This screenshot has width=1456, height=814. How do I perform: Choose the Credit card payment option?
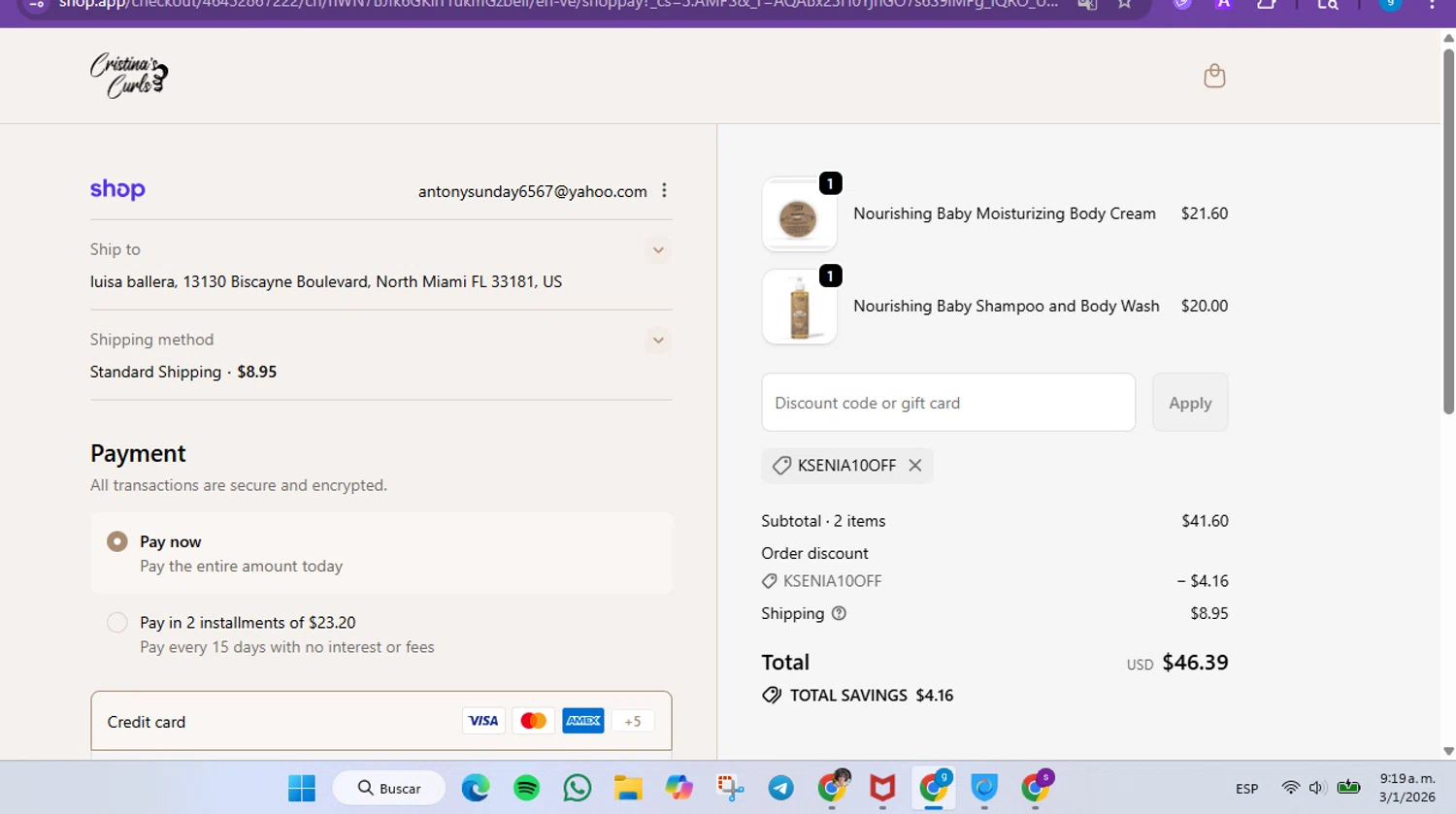click(x=381, y=721)
